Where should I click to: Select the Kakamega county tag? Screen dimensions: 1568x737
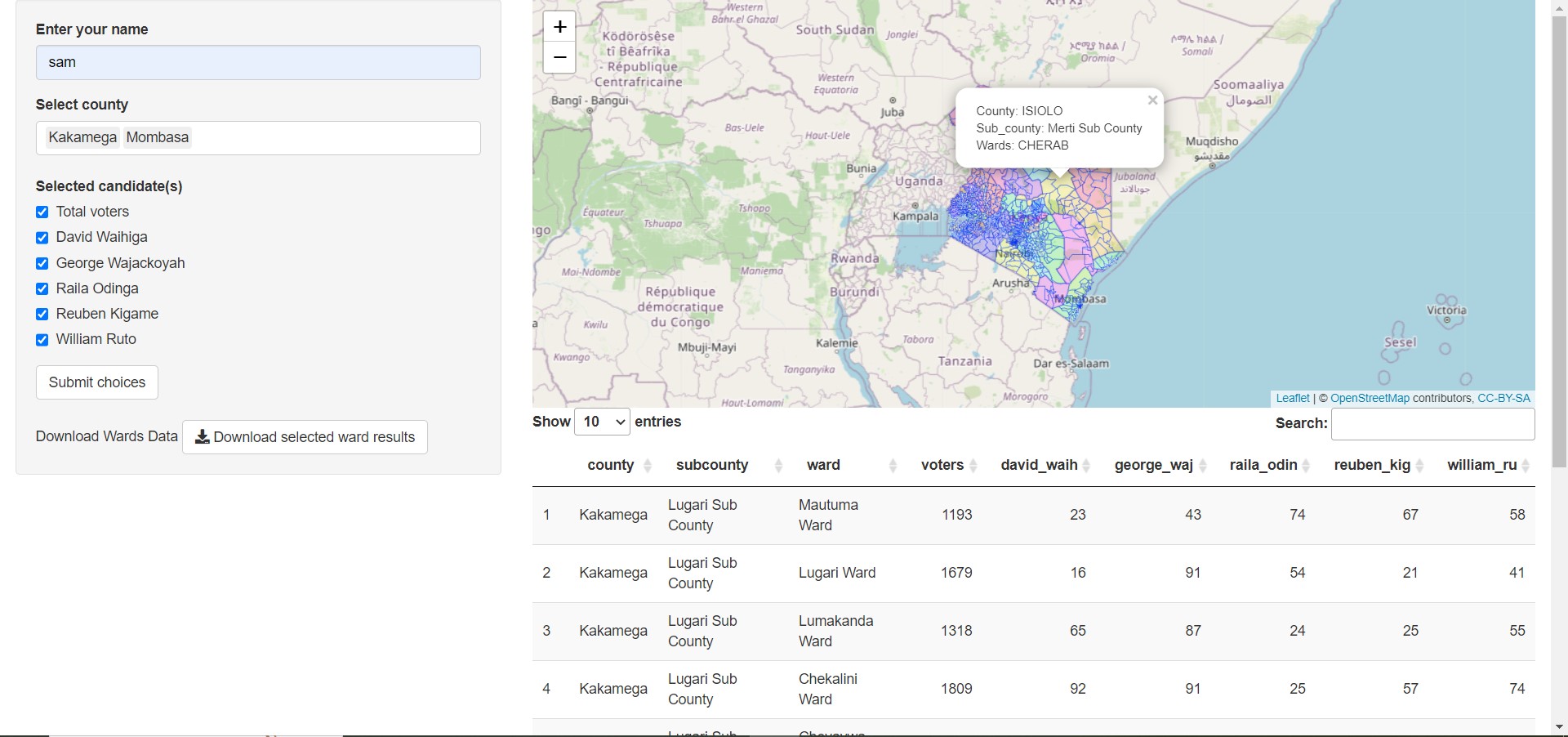click(x=82, y=137)
